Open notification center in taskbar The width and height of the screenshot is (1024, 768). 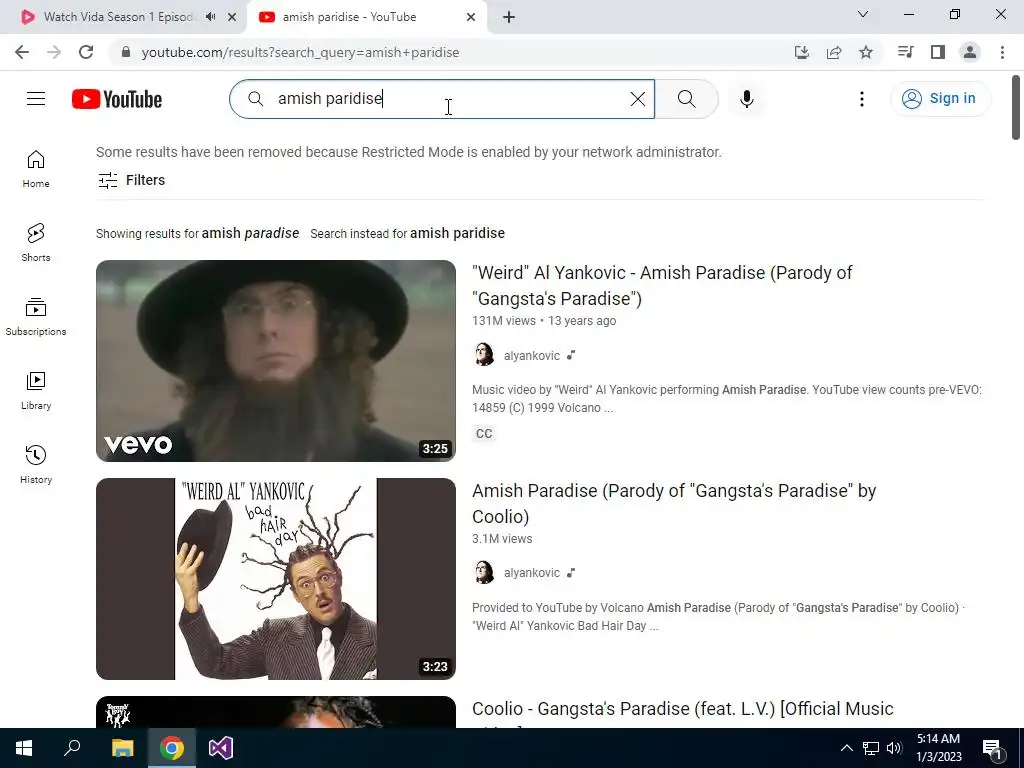(x=992, y=749)
